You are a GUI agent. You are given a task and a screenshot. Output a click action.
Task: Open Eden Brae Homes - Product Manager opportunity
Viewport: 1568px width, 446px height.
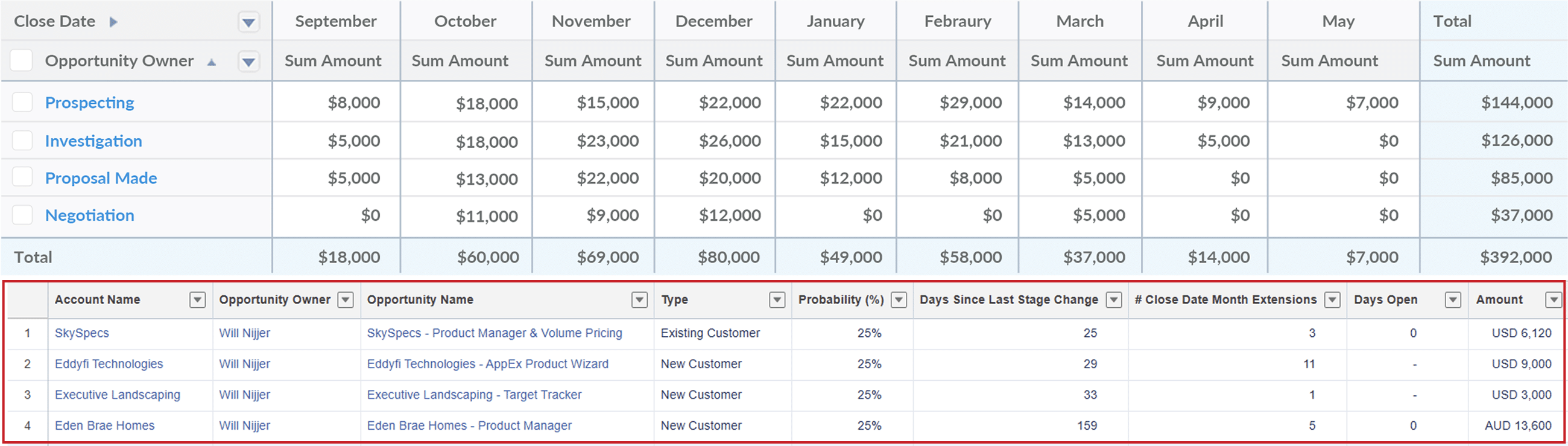[469, 425]
